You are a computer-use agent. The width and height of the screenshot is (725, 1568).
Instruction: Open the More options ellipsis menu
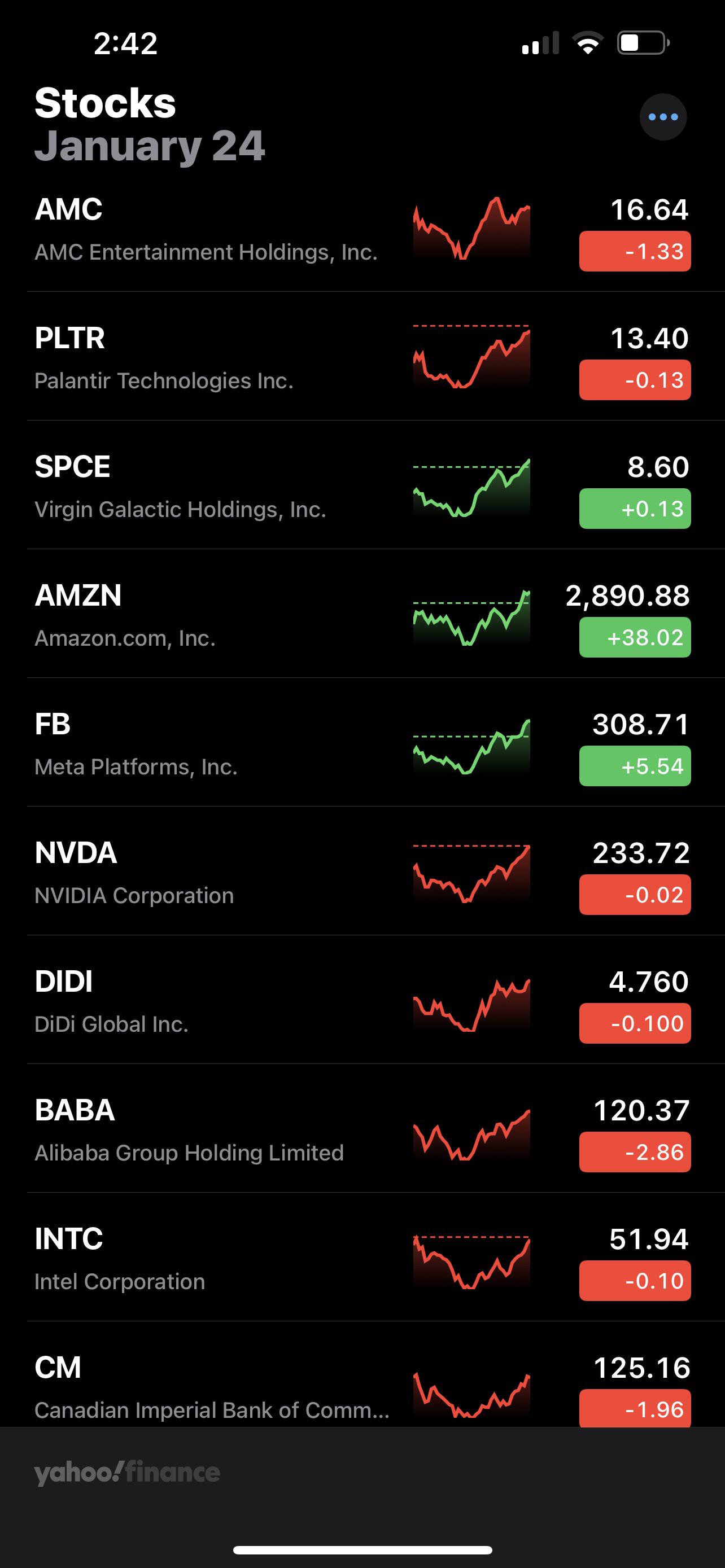coord(663,117)
